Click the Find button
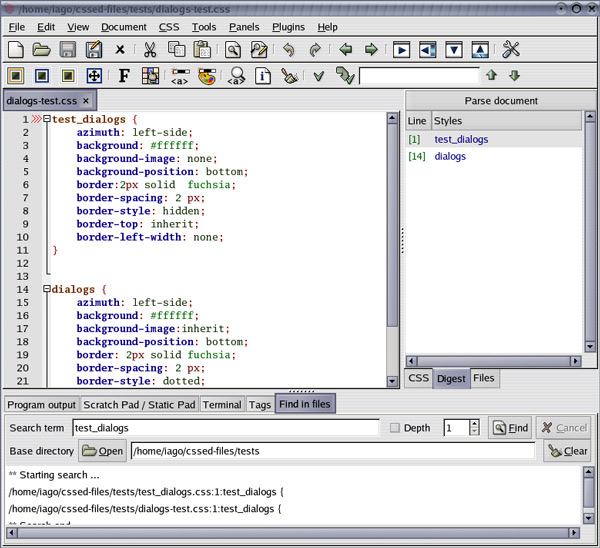The height and width of the screenshot is (548, 600). (510, 428)
